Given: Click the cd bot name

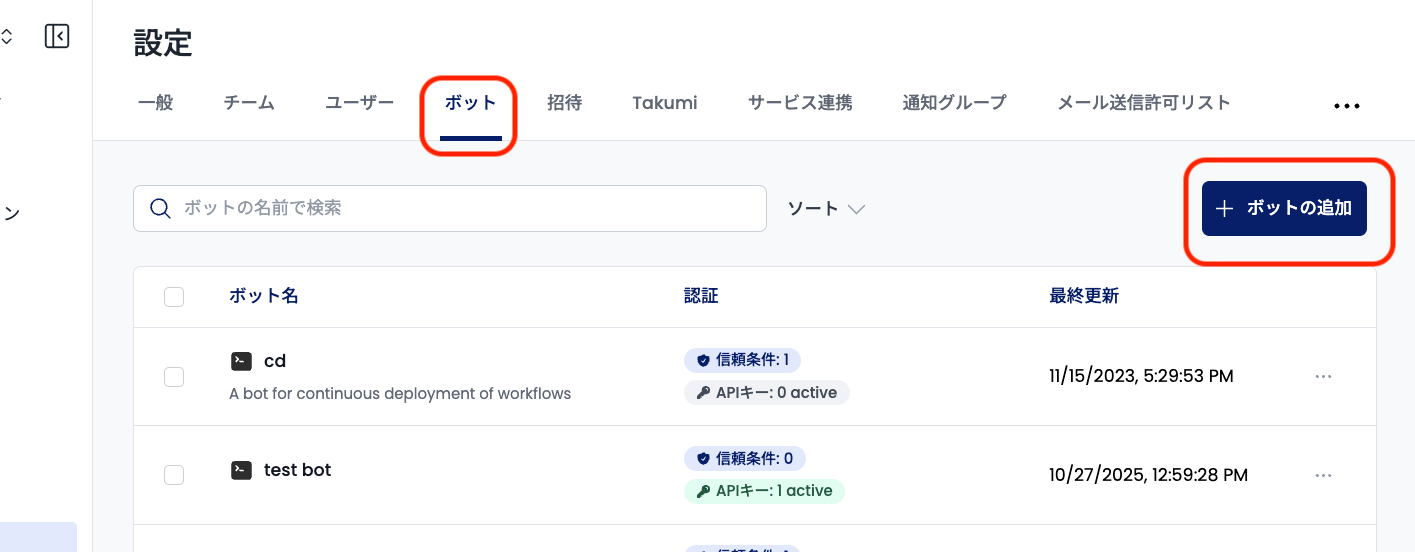Looking at the screenshot, I should click(x=275, y=361).
